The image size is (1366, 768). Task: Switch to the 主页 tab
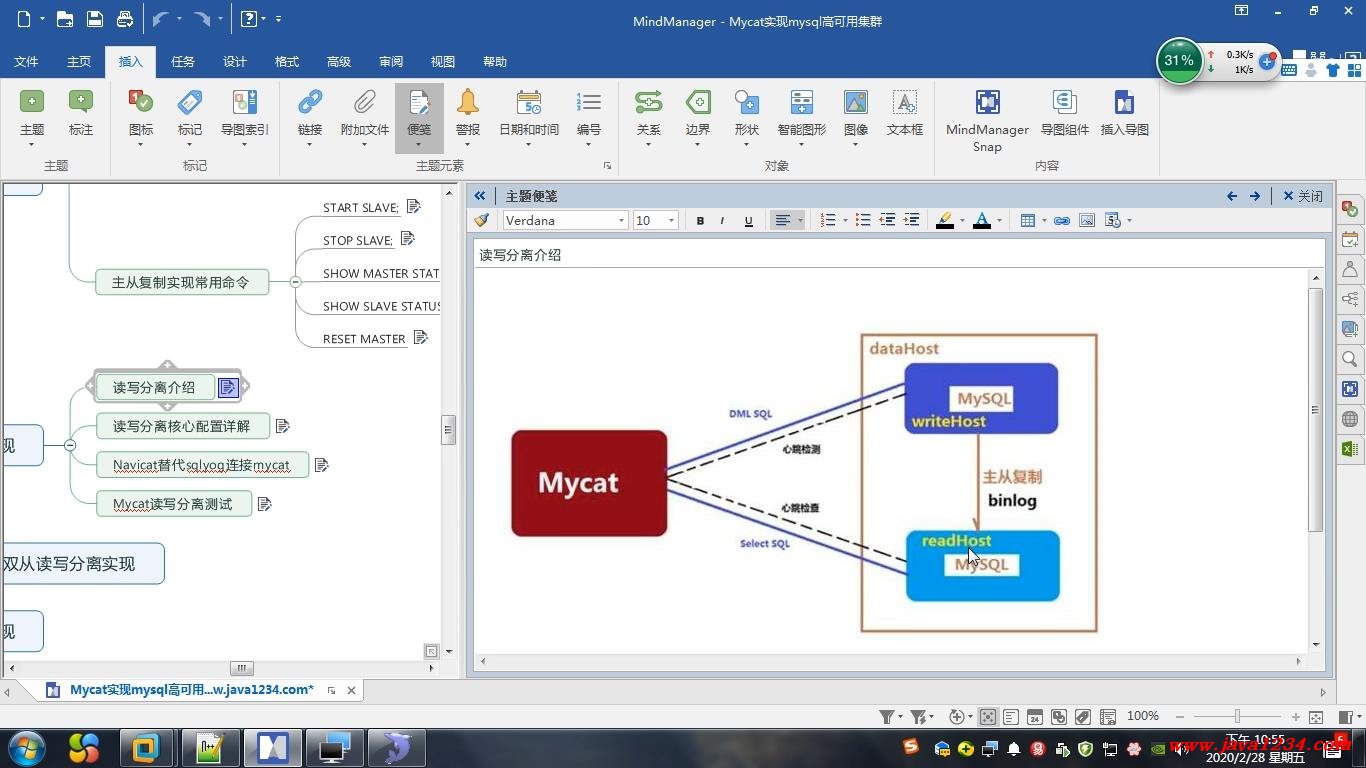coord(79,61)
